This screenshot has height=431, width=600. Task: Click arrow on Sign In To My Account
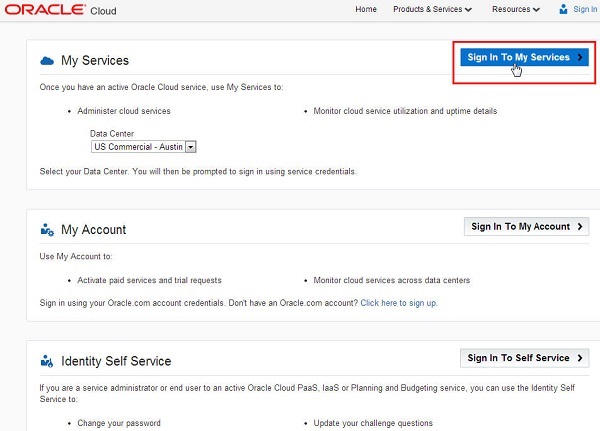(x=579, y=227)
